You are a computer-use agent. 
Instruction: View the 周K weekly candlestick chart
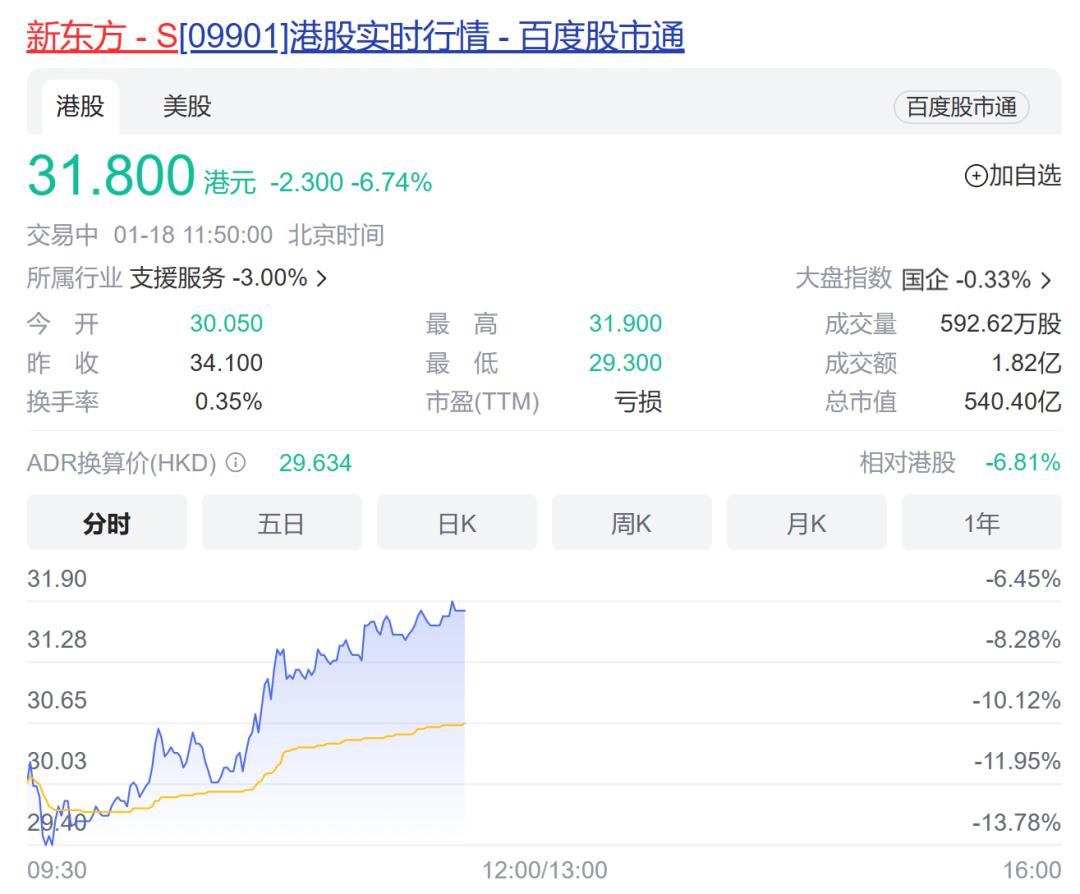click(631, 522)
